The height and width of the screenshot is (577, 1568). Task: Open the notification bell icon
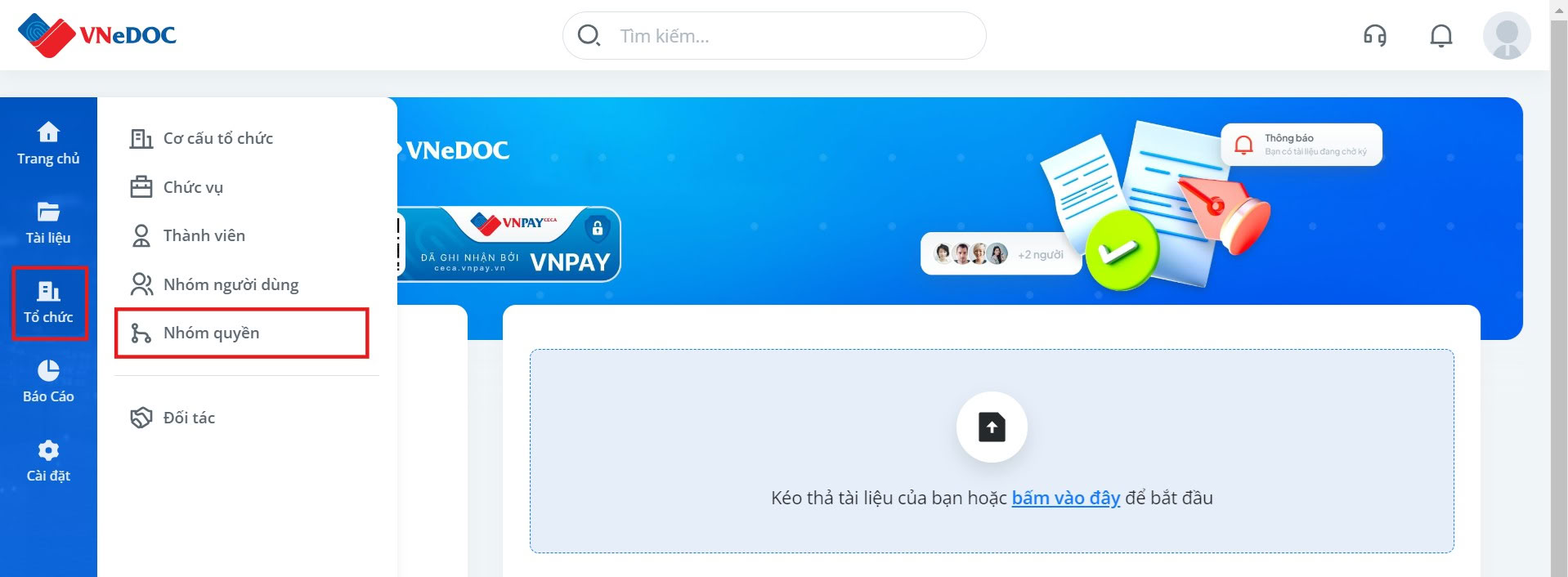(1441, 36)
